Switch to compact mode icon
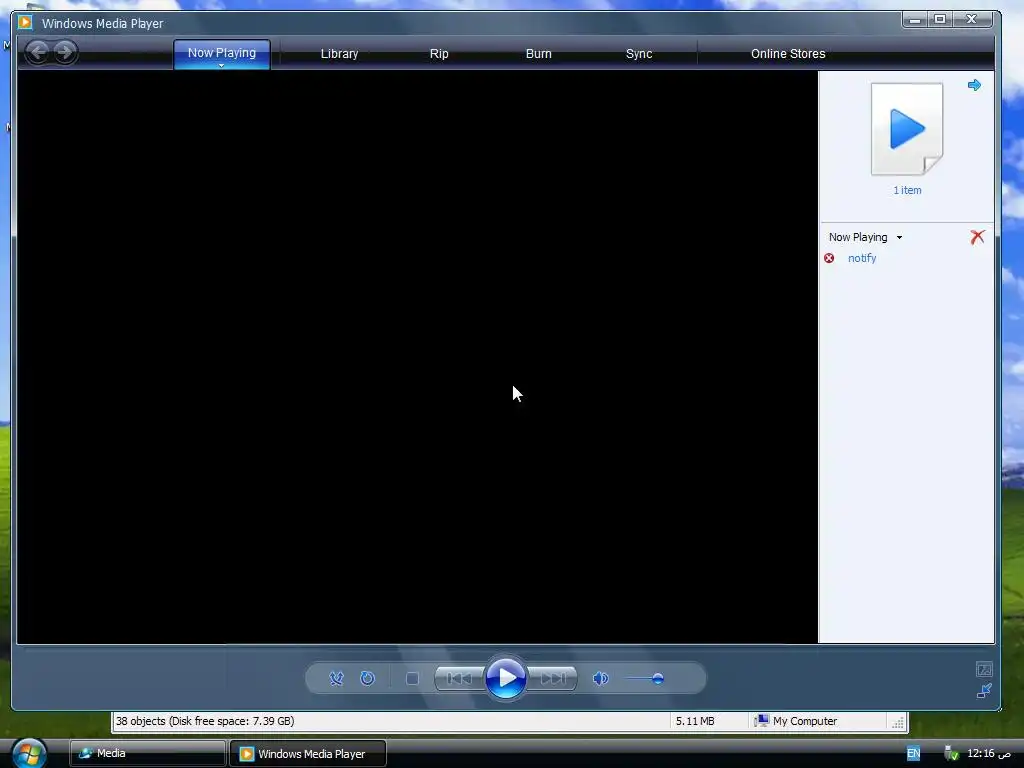 [984, 690]
